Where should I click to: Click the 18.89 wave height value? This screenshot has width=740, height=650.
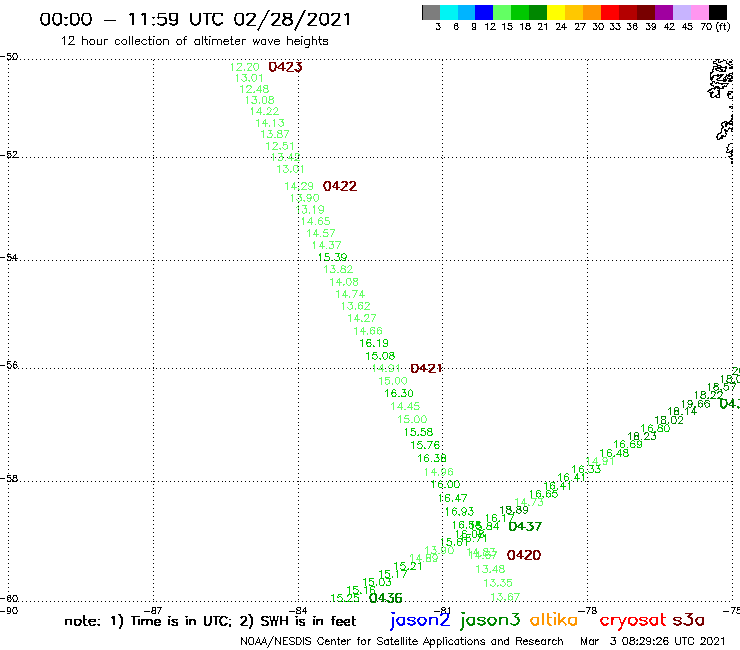click(x=514, y=510)
